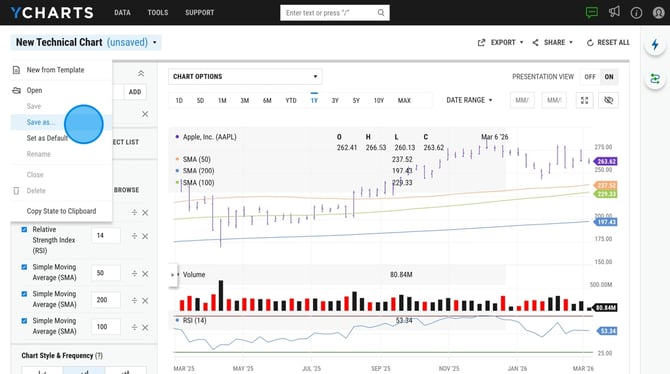The width and height of the screenshot is (670, 374).
Task: Click the search magnifier icon
Action: coord(381,13)
